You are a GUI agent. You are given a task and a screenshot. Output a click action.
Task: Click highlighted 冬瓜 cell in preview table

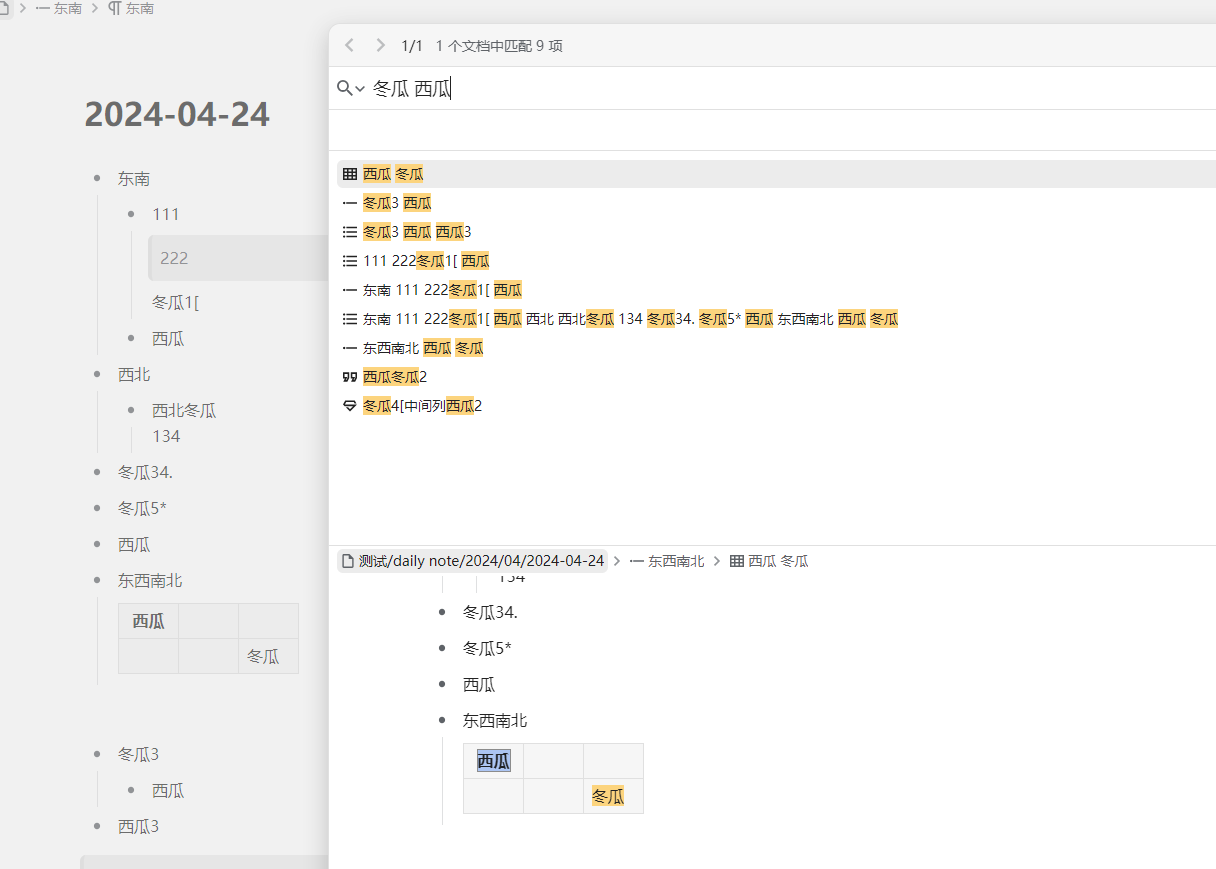[608, 797]
